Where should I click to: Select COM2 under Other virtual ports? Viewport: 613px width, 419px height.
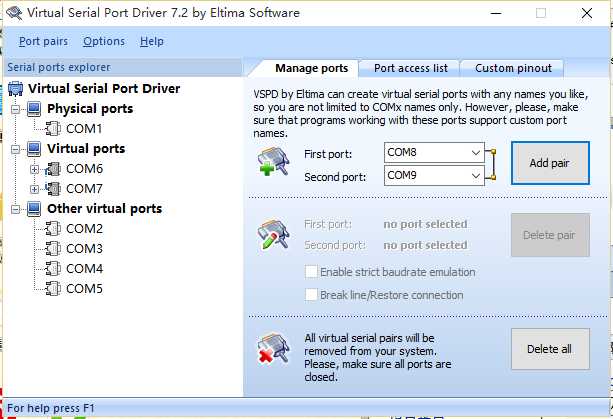tap(84, 229)
